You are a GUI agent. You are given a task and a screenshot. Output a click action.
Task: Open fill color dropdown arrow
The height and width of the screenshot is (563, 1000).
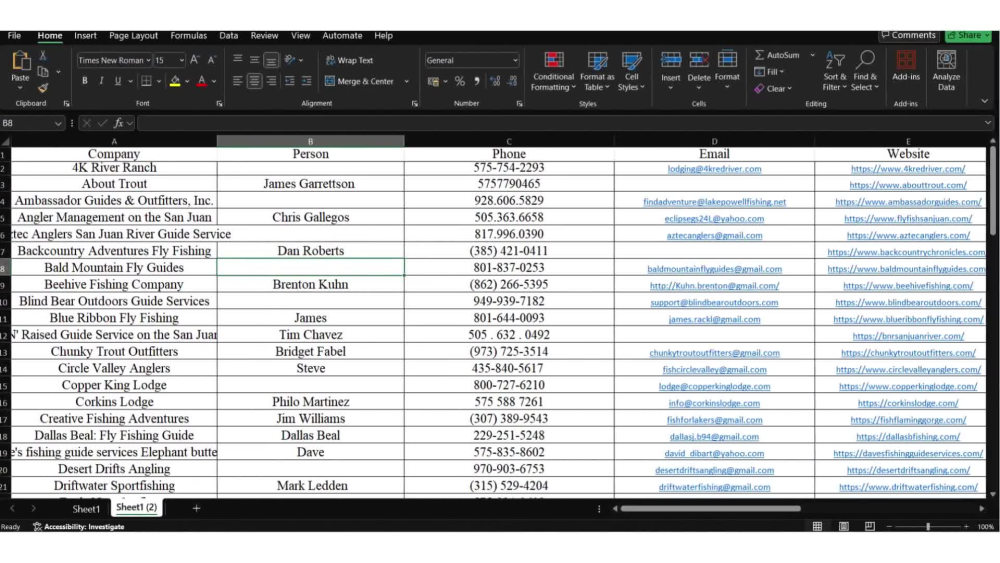click(x=188, y=82)
